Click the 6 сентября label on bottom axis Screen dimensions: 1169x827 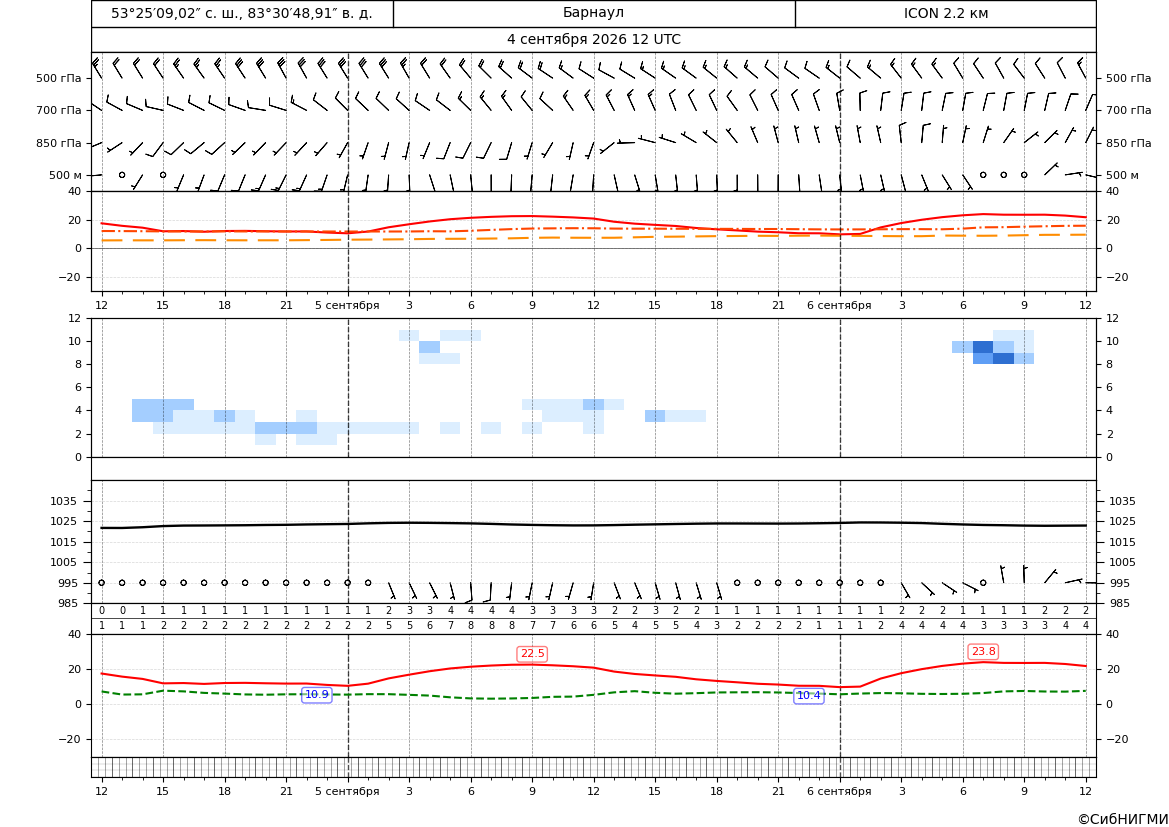pyautogui.click(x=839, y=791)
